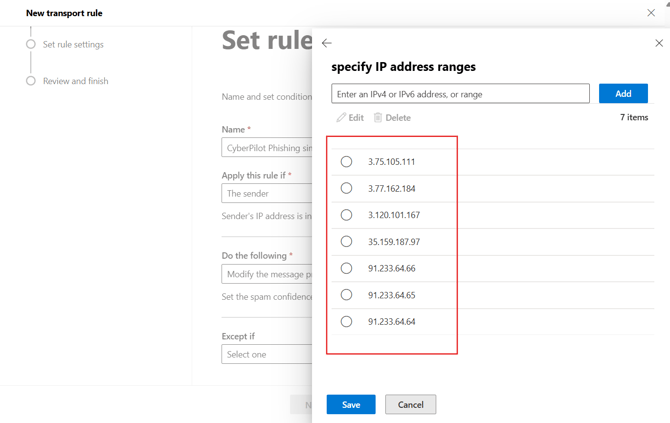Click the IPv4 or IPv6 address input field
This screenshot has height=423, width=670.
460,94
